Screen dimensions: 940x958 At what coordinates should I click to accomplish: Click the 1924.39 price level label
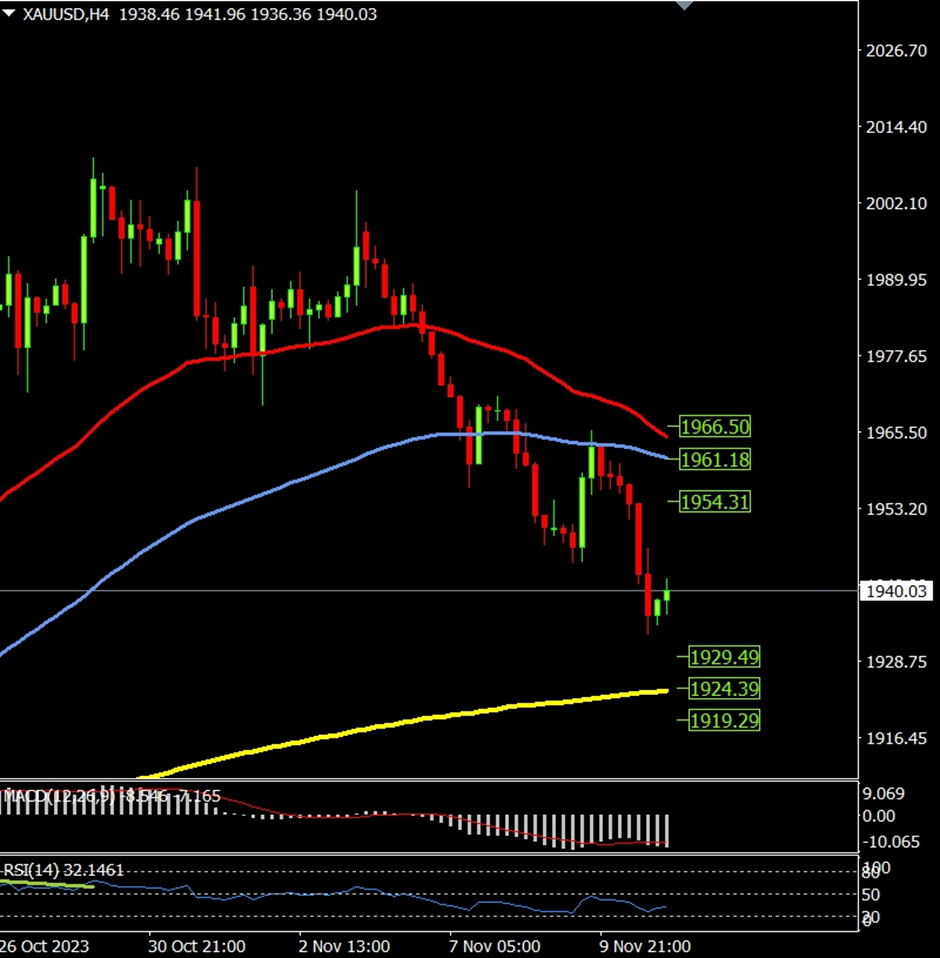(x=724, y=688)
